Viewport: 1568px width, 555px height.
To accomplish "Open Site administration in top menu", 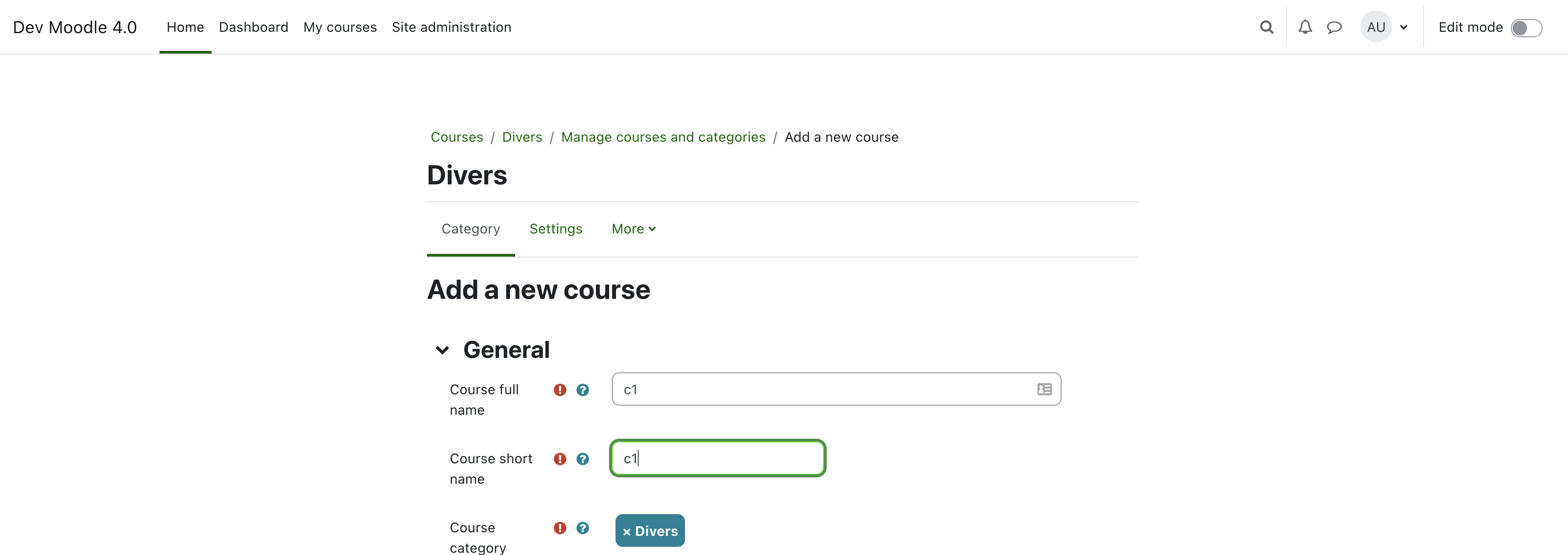I will [x=451, y=27].
